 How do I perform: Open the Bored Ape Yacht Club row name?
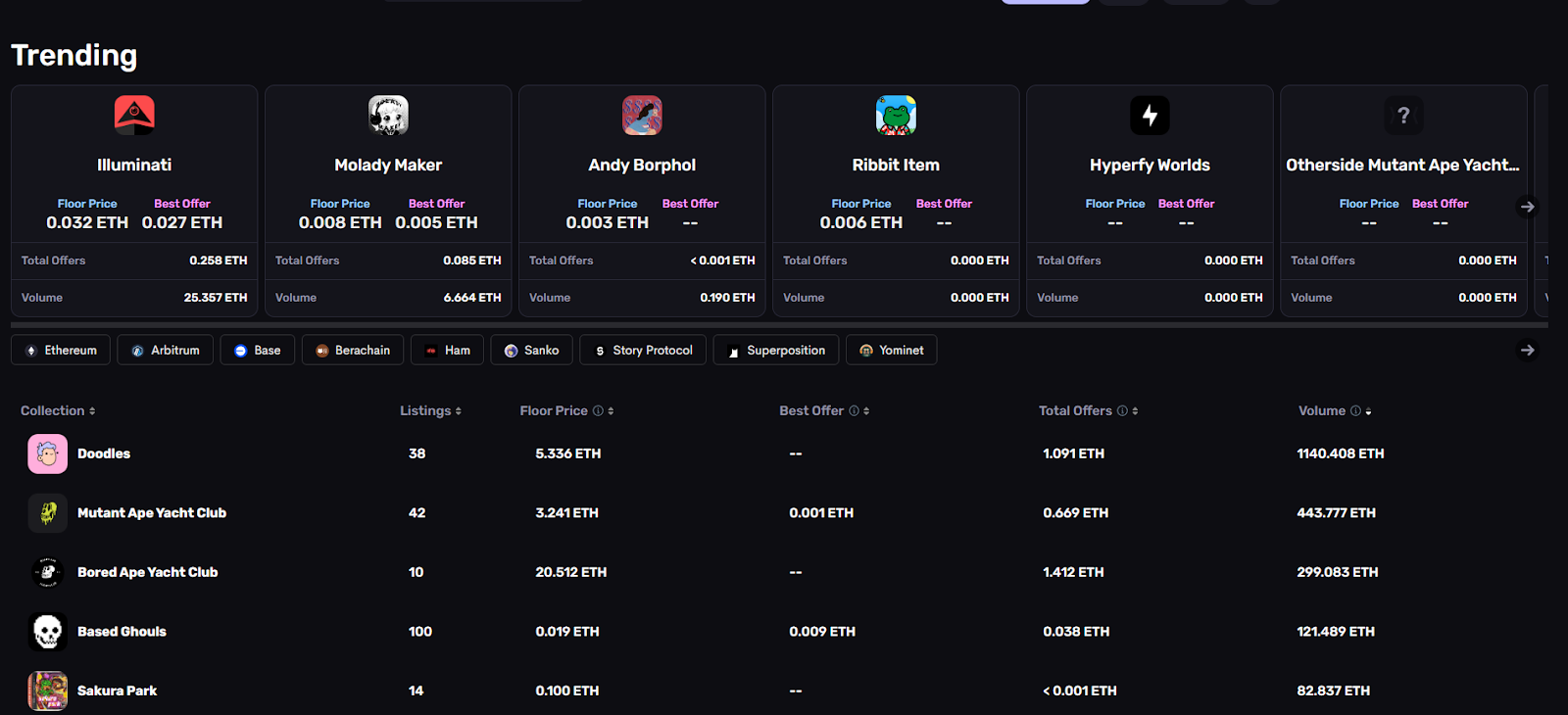[148, 572]
